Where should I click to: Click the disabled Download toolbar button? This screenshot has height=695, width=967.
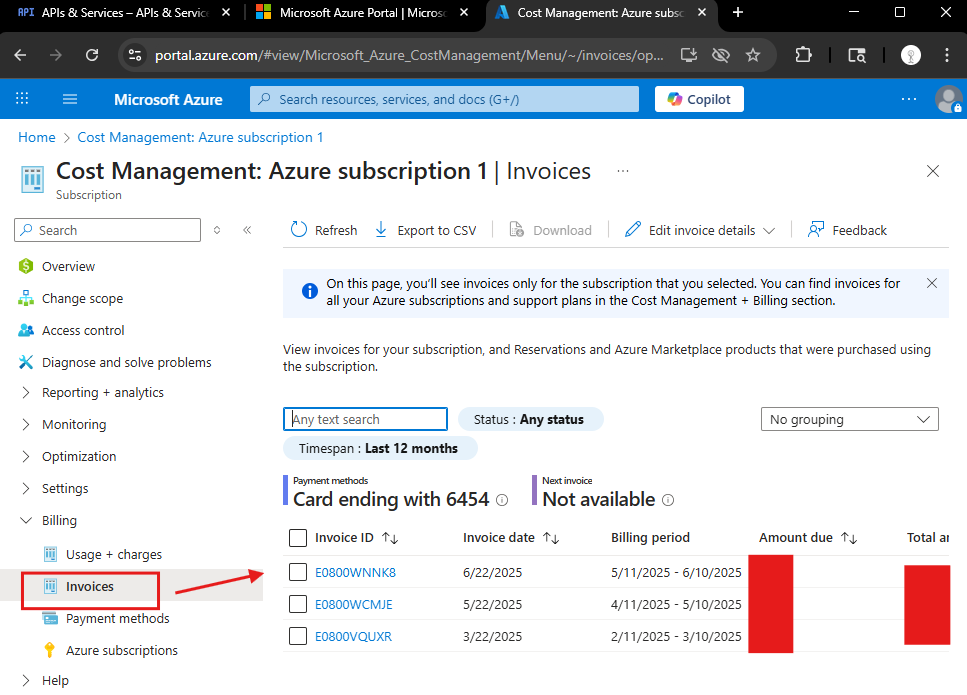550,230
